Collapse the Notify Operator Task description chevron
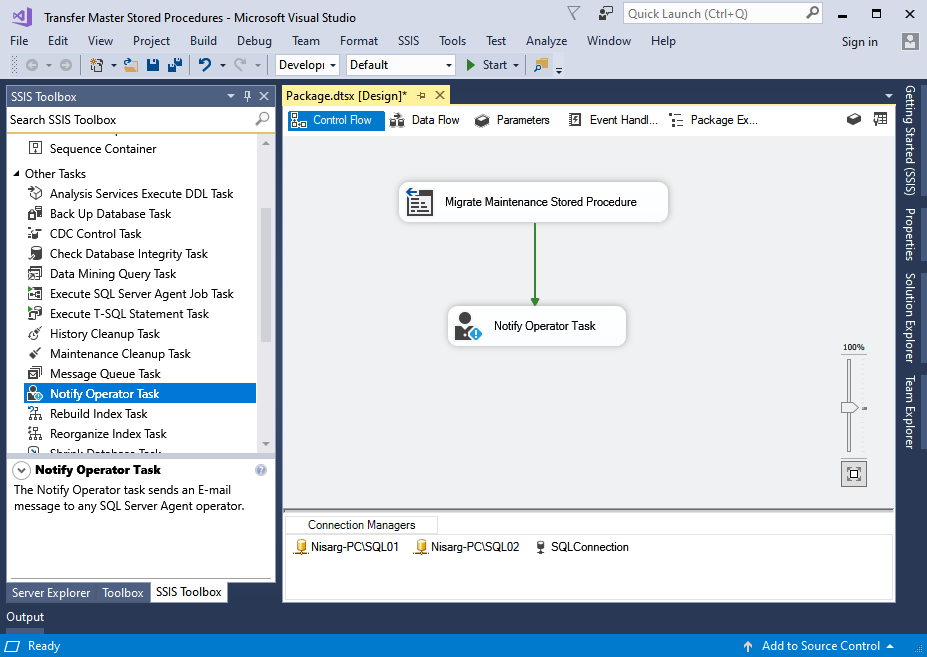This screenshot has height=657, width=927. click(20, 470)
